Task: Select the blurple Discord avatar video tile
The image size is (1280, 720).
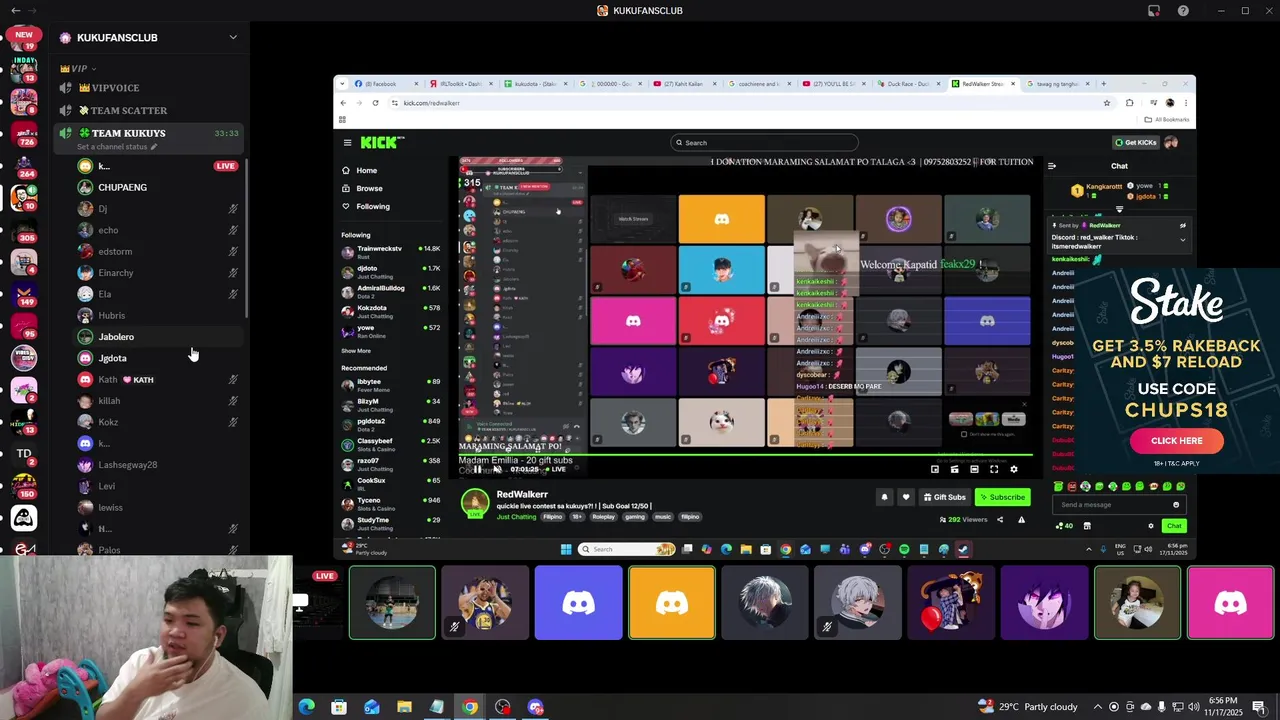Action: (x=578, y=603)
